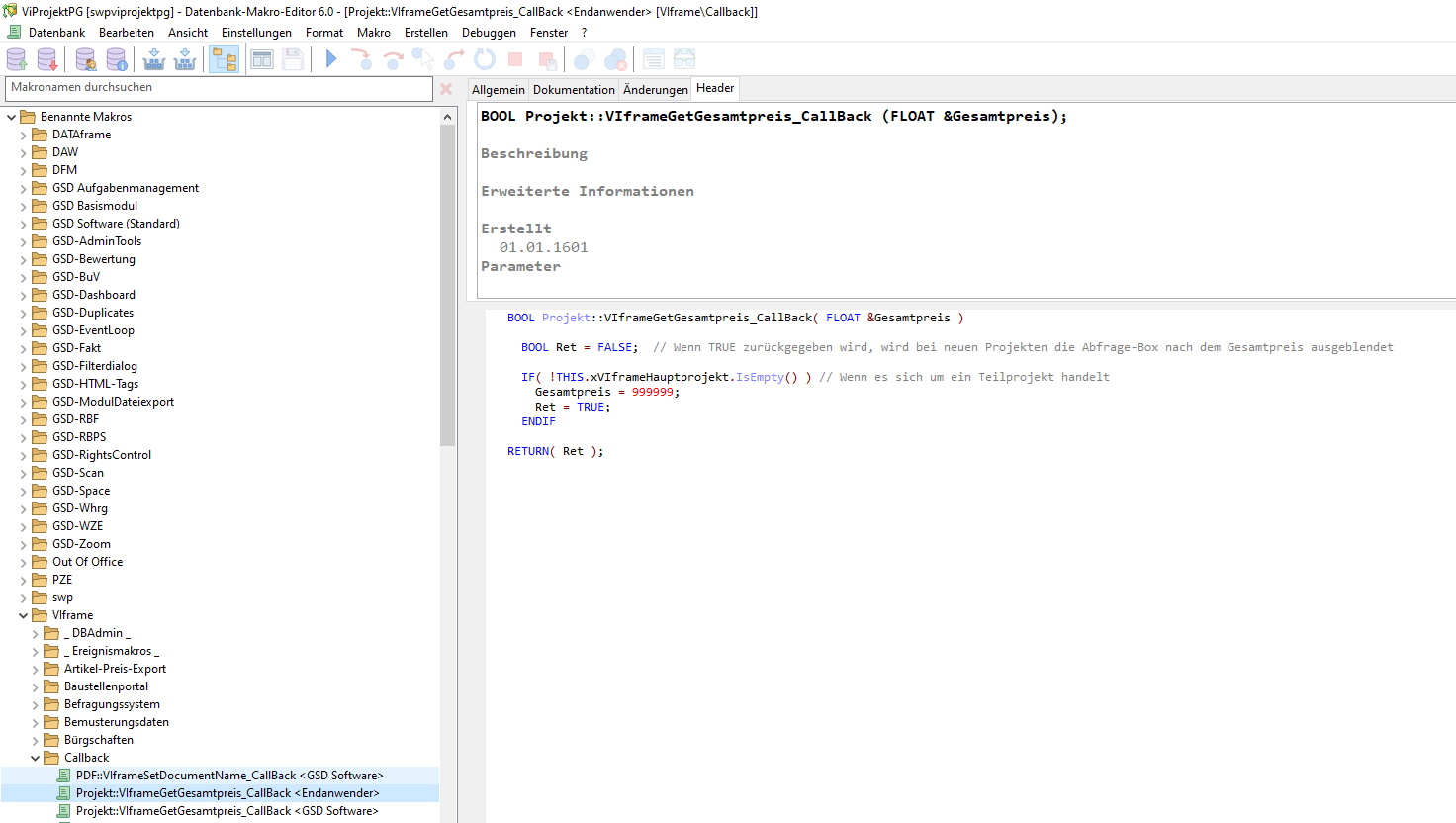Select Projekt::VIframeGetGesamtpreis_CallBack <GSD Software> macro

point(227,811)
